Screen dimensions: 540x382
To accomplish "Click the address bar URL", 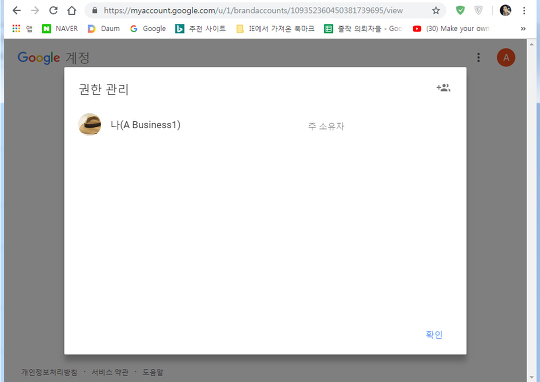I will pyautogui.click(x=253, y=11).
